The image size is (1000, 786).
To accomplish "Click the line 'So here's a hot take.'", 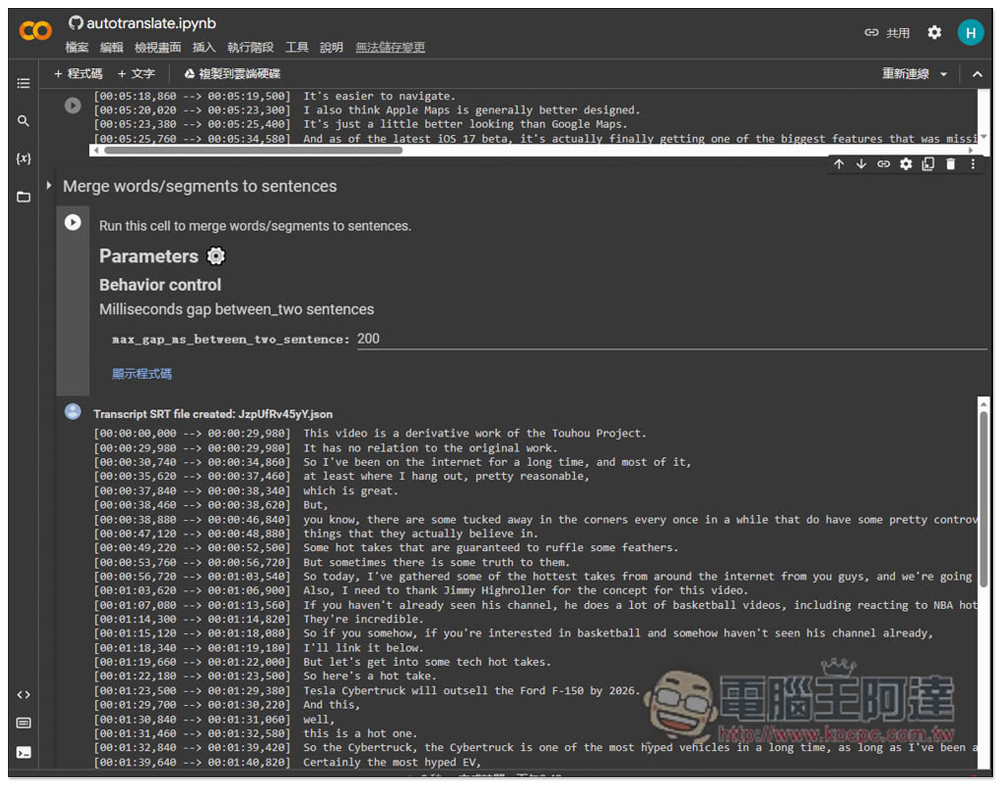I will (x=369, y=676).
